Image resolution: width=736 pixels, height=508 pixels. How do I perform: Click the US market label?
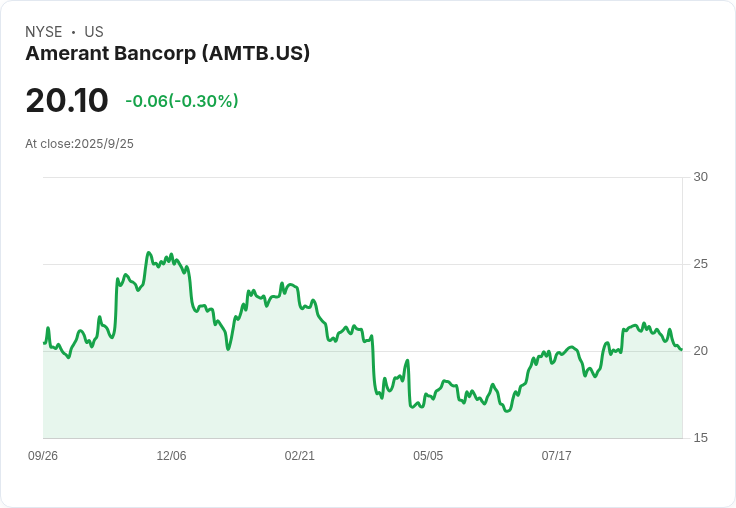point(94,32)
